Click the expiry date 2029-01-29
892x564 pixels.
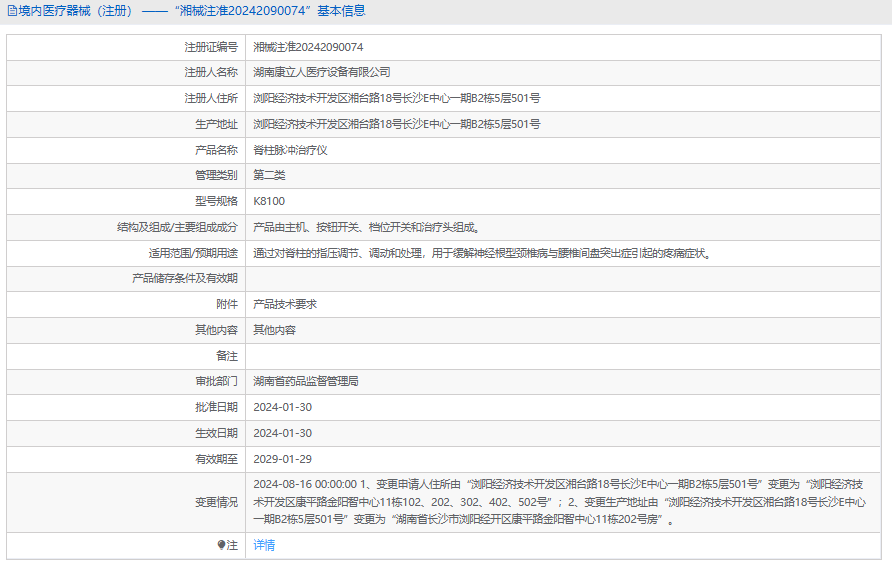click(283, 459)
